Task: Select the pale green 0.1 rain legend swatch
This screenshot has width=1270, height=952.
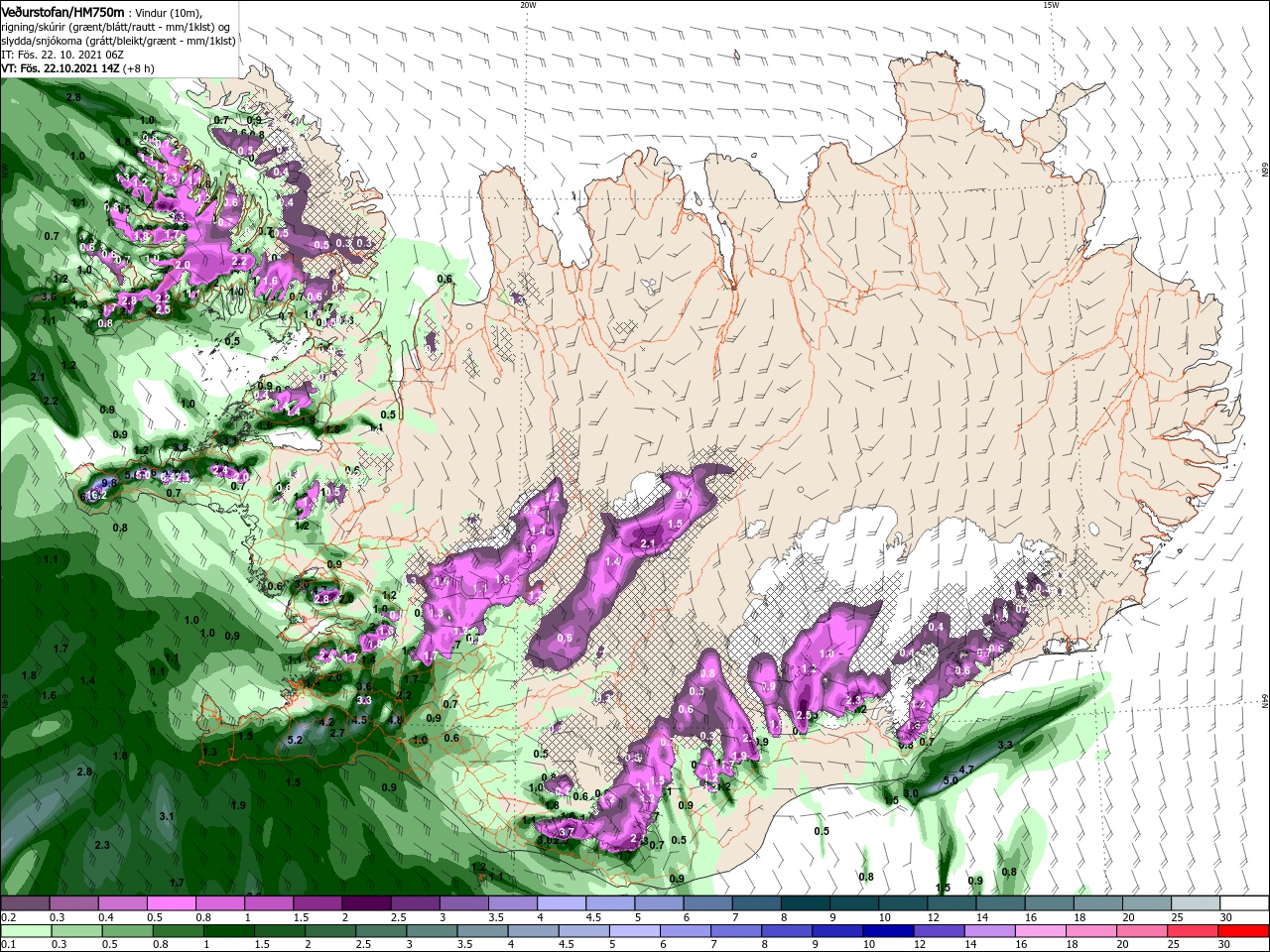Action: (26, 931)
